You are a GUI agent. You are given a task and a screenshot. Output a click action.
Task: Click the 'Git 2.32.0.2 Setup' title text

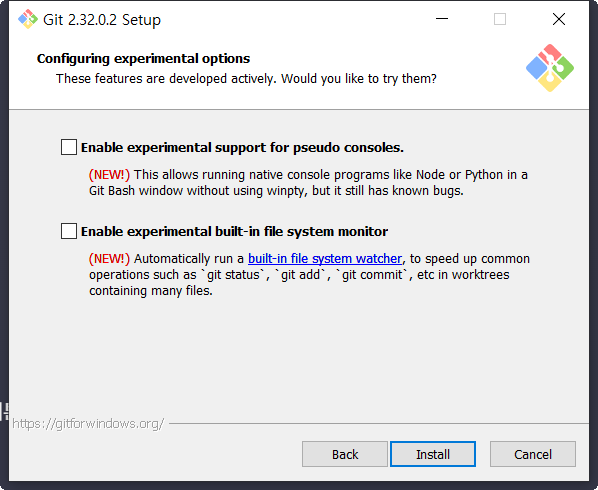pyautogui.click(x=102, y=20)
